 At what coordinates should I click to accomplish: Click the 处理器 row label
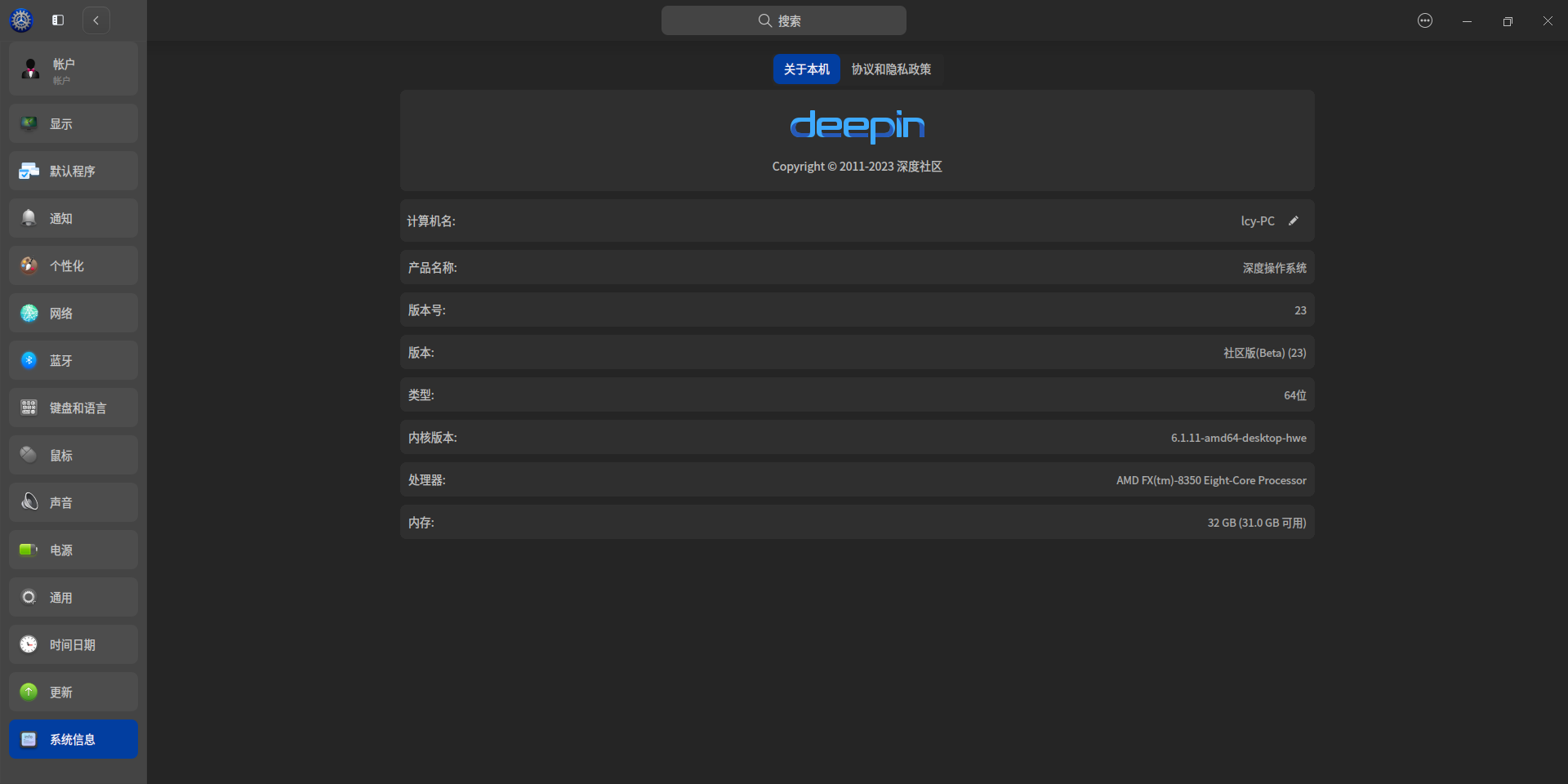[x=427, y=480]
